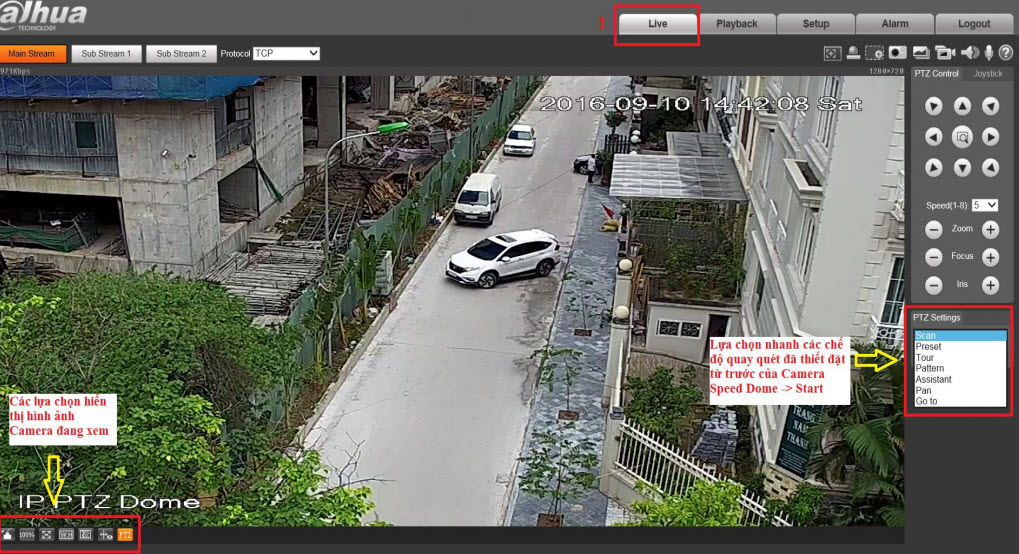
Task: Switch to Sub Stream 2
Action: click(x=181, y=54)
